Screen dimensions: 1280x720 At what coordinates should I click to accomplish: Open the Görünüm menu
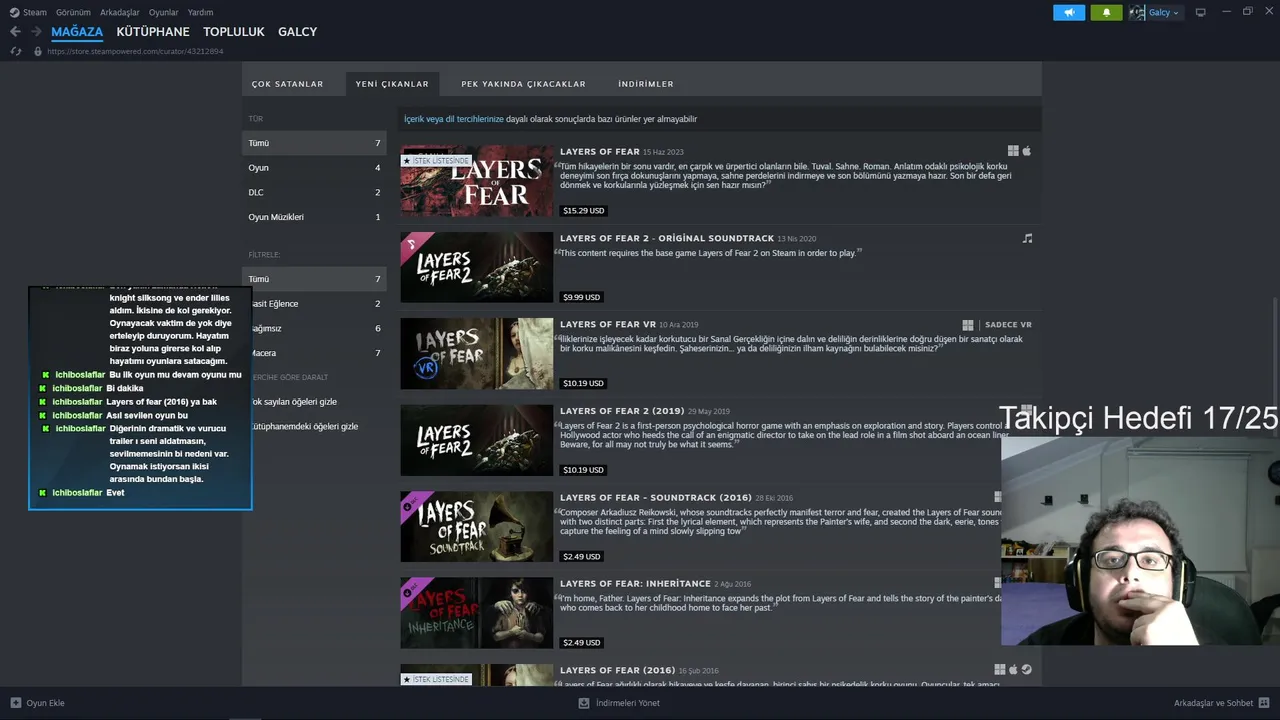pos(73,12)
